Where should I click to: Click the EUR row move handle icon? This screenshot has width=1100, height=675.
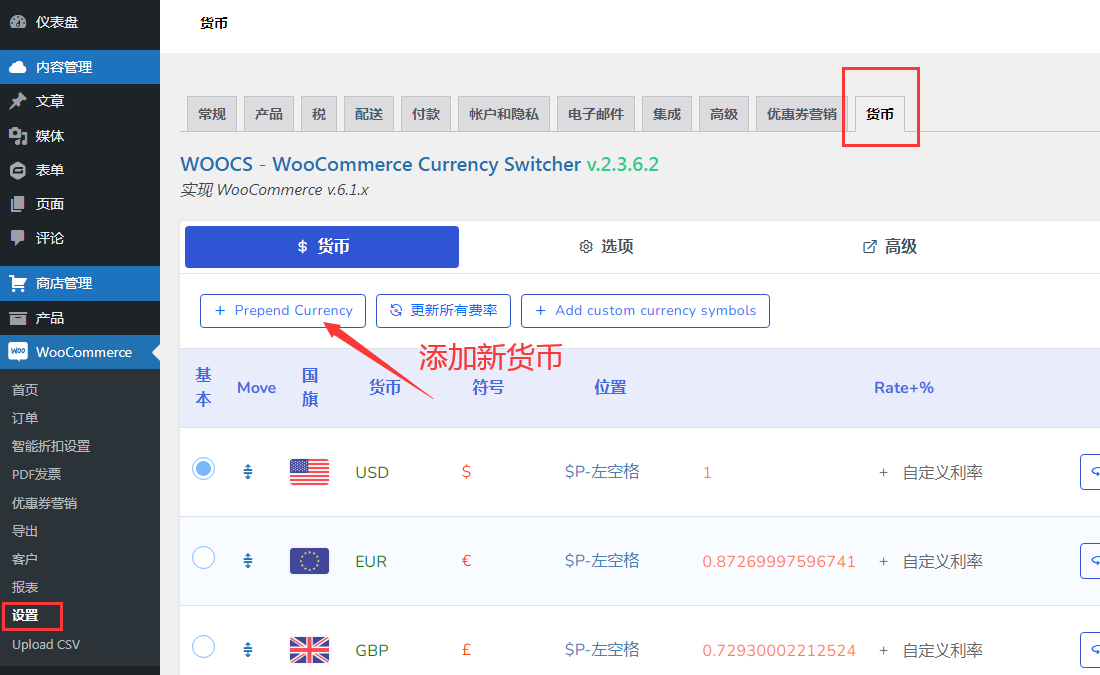coord(248,561)
